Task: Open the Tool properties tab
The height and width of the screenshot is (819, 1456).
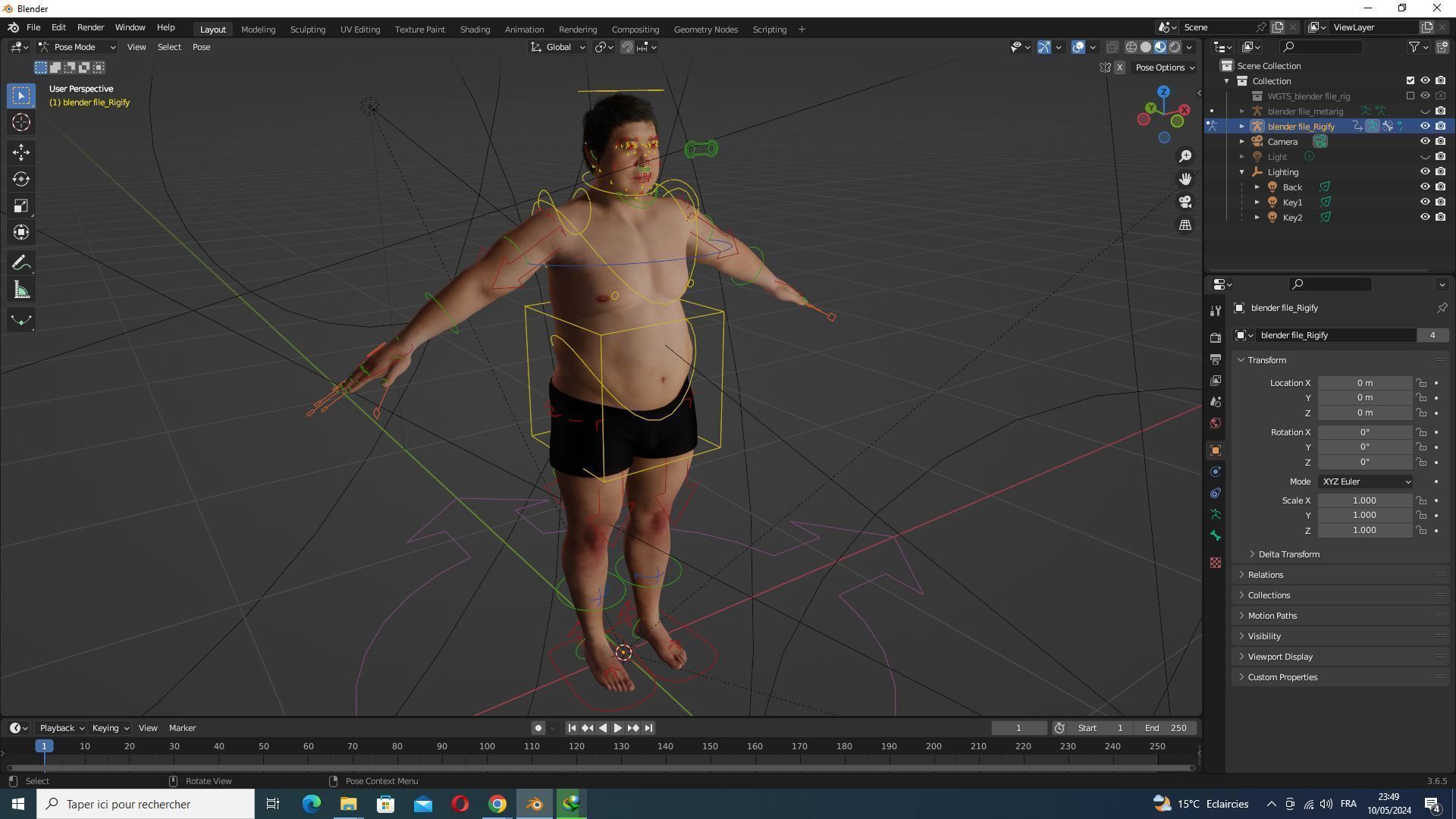Action: pyautogui.click(x=1216, y=311)
